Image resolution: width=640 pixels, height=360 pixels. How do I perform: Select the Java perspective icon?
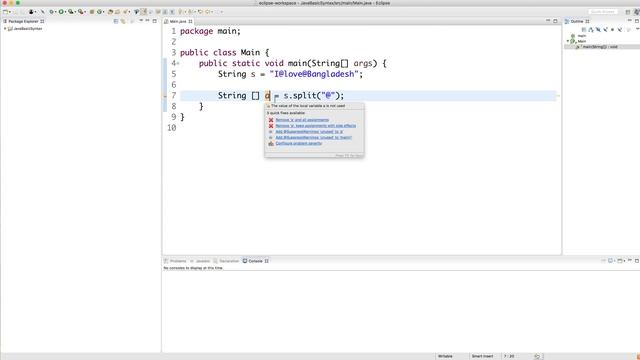click(x=637, y=12)
